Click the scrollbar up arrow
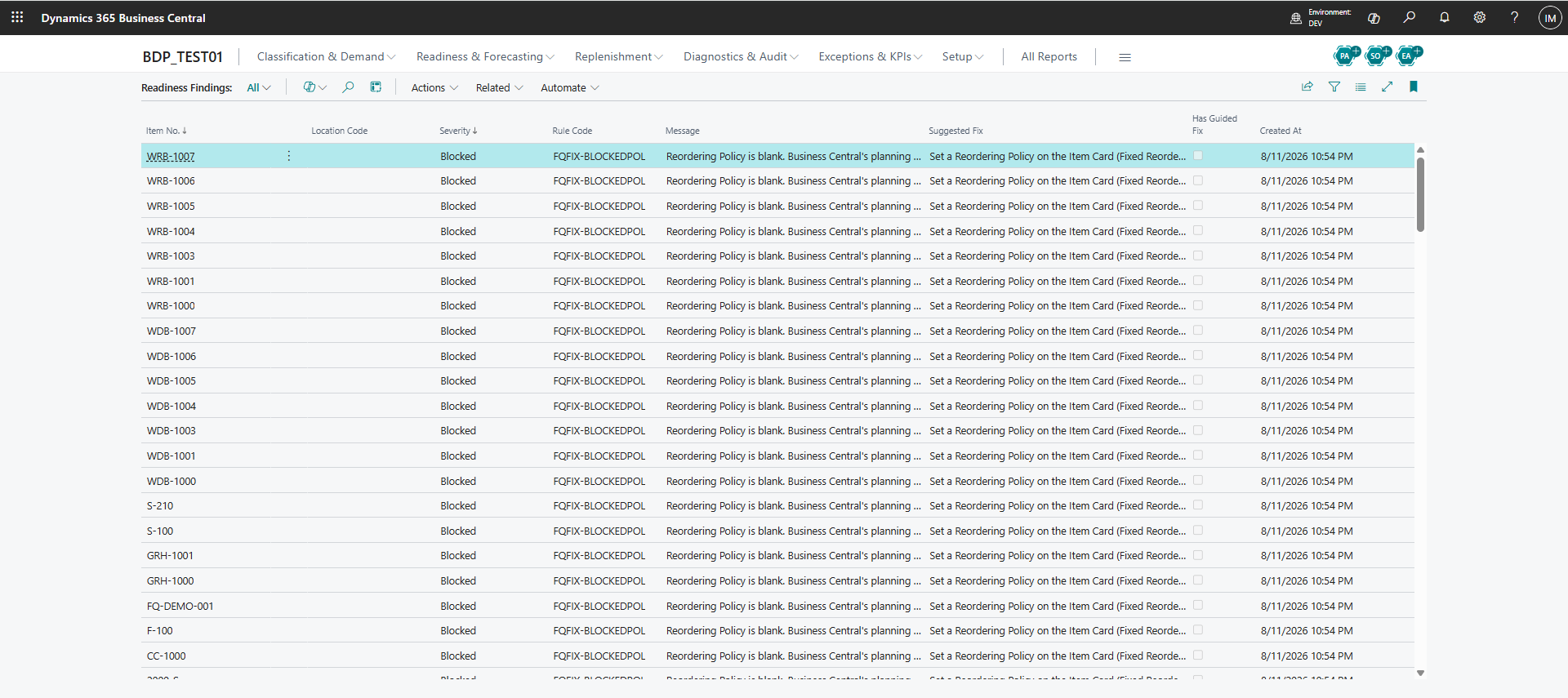Viewport: 1568px width, 698px height. tap(1420, 150)
